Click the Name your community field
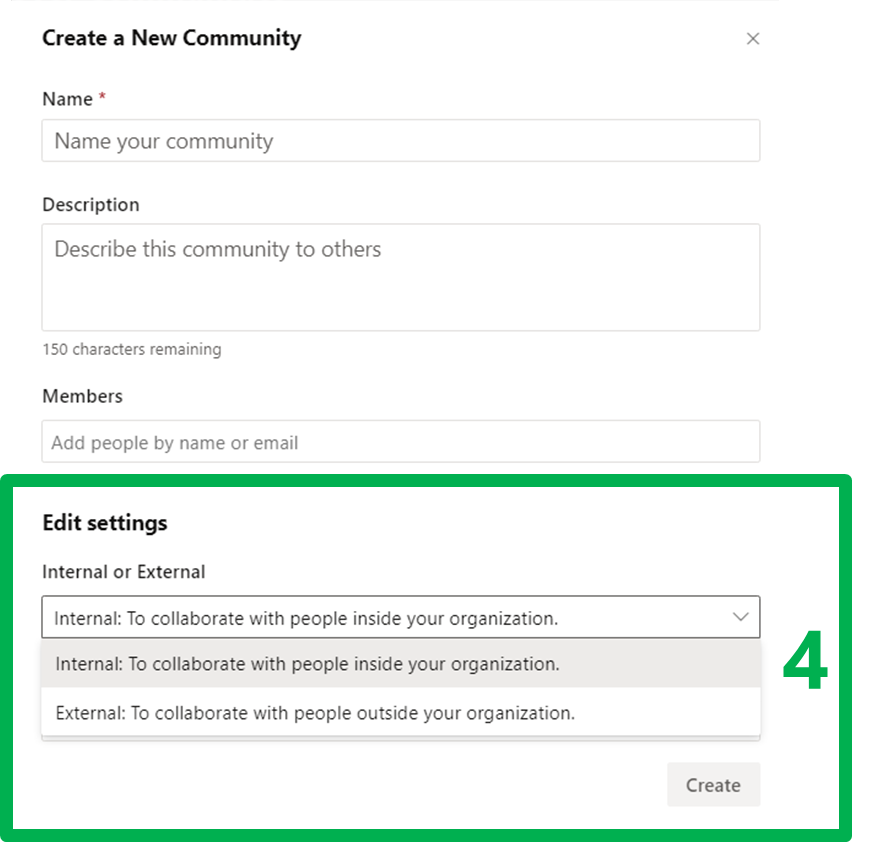Viewport: 880px width, 842px height. click(400, 141)
